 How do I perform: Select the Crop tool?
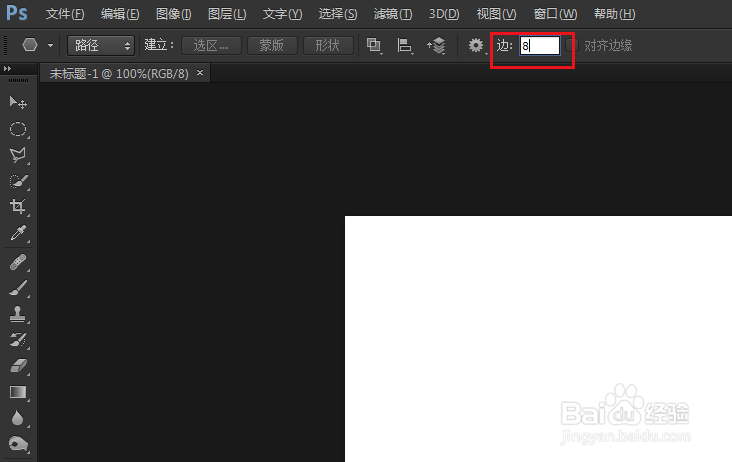point(18,207)
